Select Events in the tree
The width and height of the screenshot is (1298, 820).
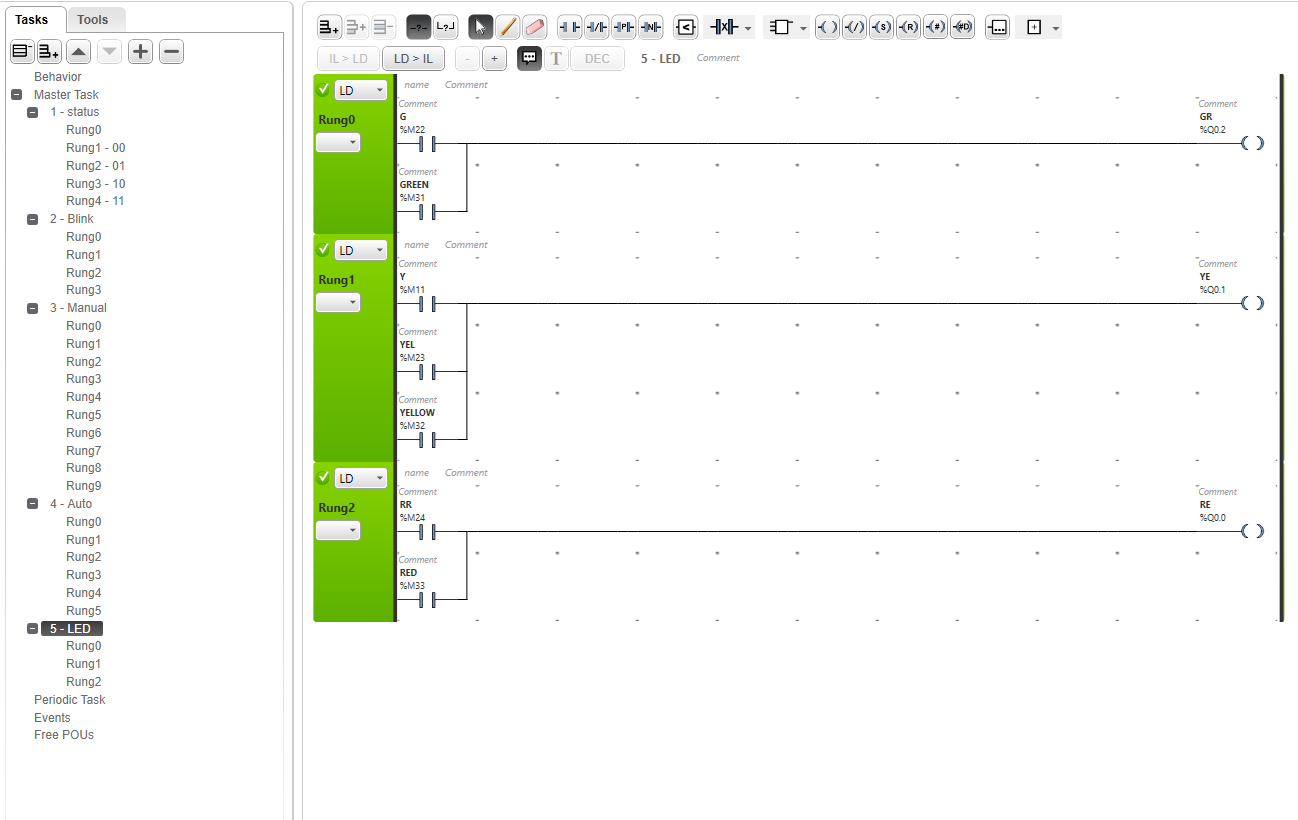tap(52, 718)
